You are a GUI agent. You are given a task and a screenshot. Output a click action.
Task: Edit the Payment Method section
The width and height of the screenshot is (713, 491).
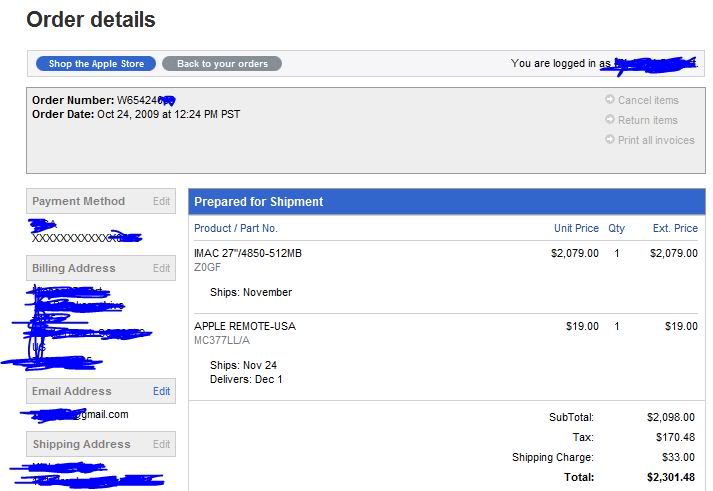coord(161,201)
